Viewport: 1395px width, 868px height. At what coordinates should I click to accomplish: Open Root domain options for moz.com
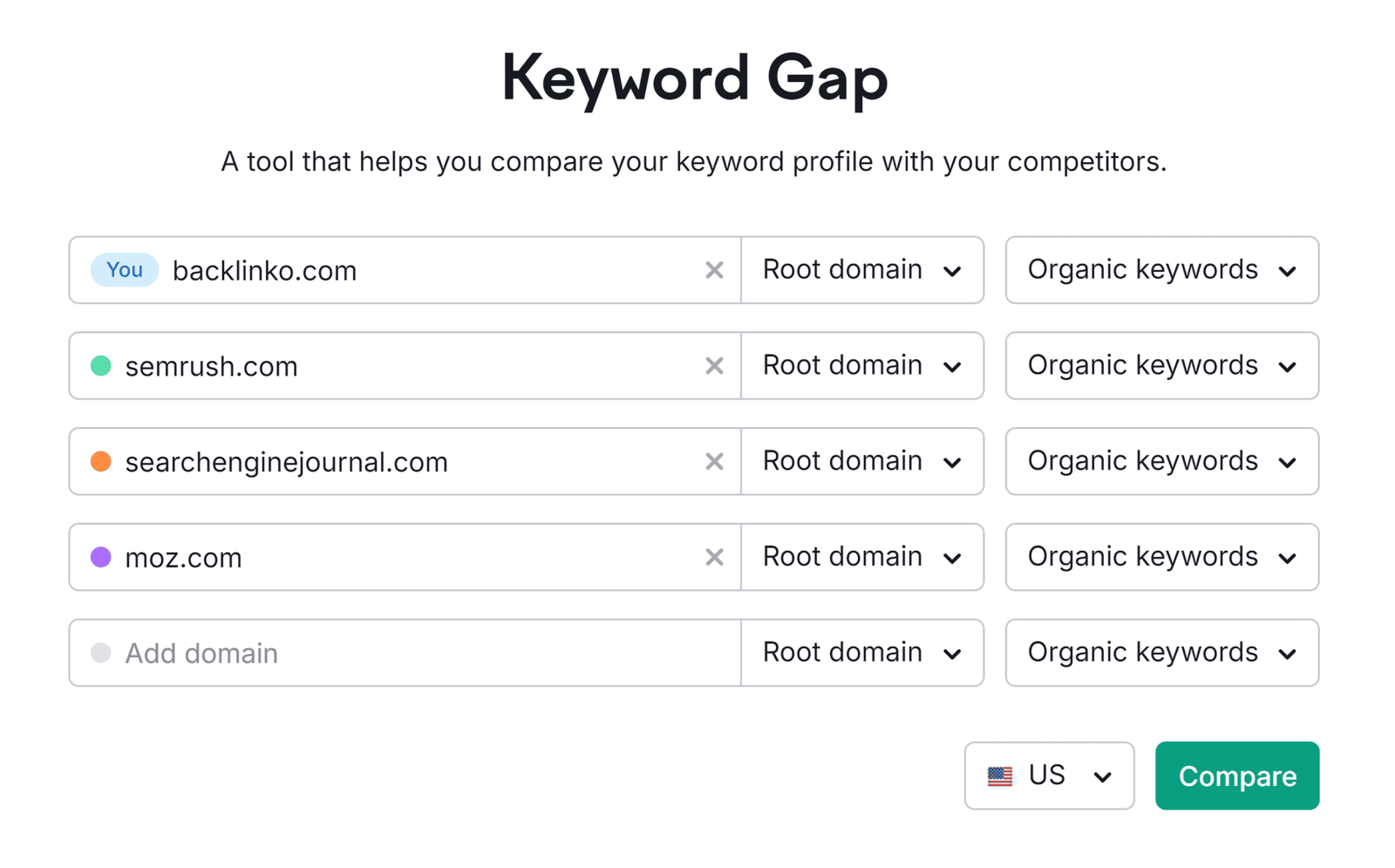click(861, 557)
